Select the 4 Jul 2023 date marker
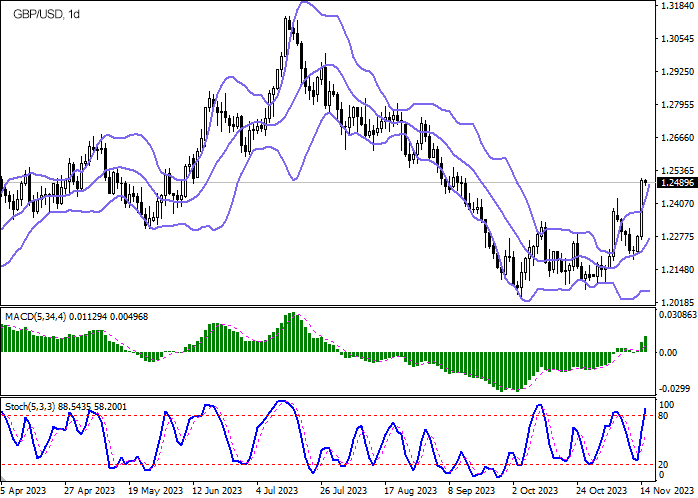698x498 pixels. pos(278,491)
